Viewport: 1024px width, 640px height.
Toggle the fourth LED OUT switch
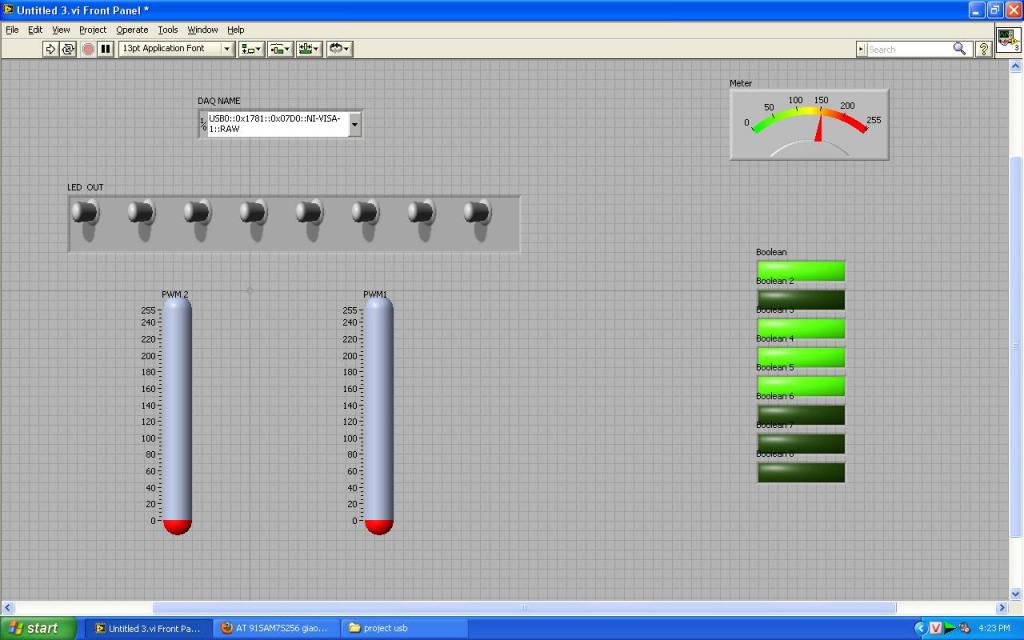coord(253,212)
